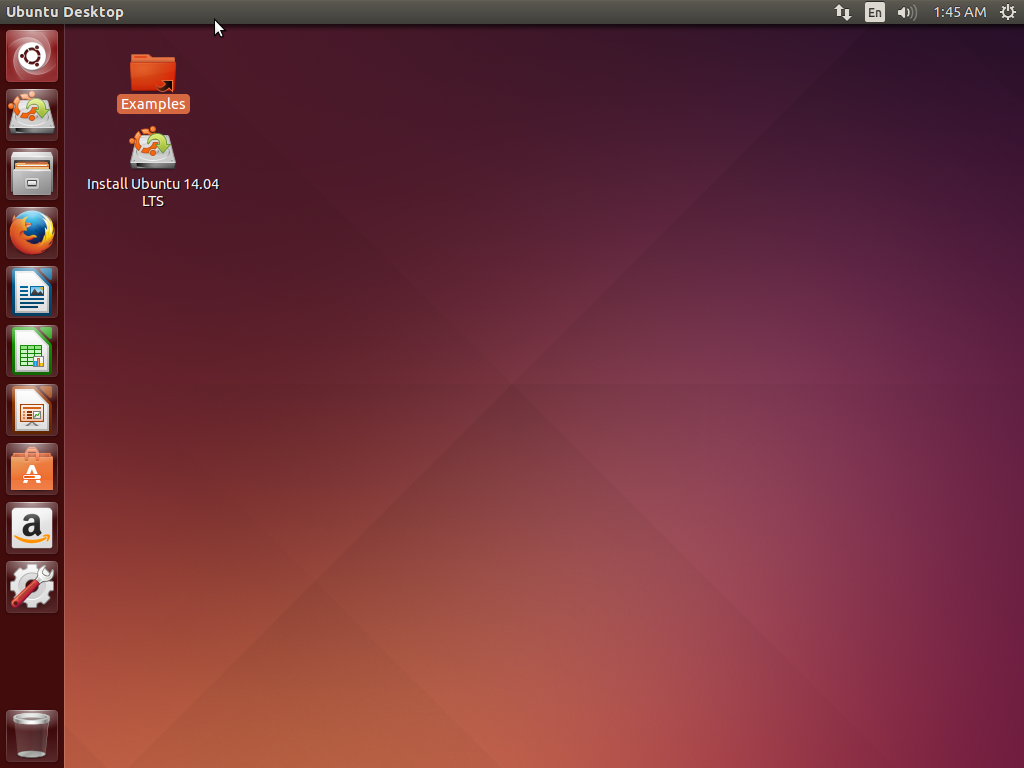Select the Examples folder on desktop

click(153, 72)
